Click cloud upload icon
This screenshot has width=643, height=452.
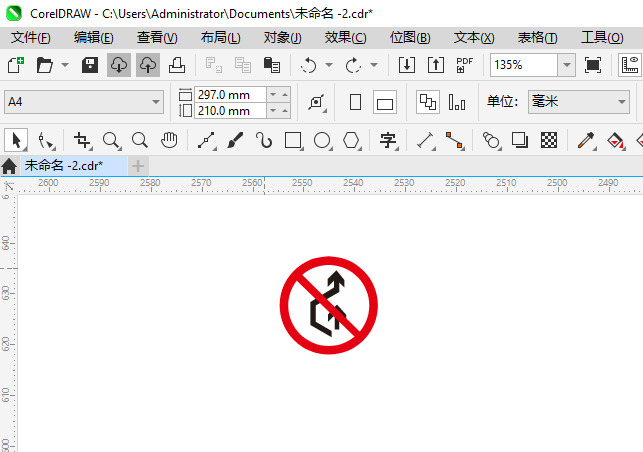(148, 65)
